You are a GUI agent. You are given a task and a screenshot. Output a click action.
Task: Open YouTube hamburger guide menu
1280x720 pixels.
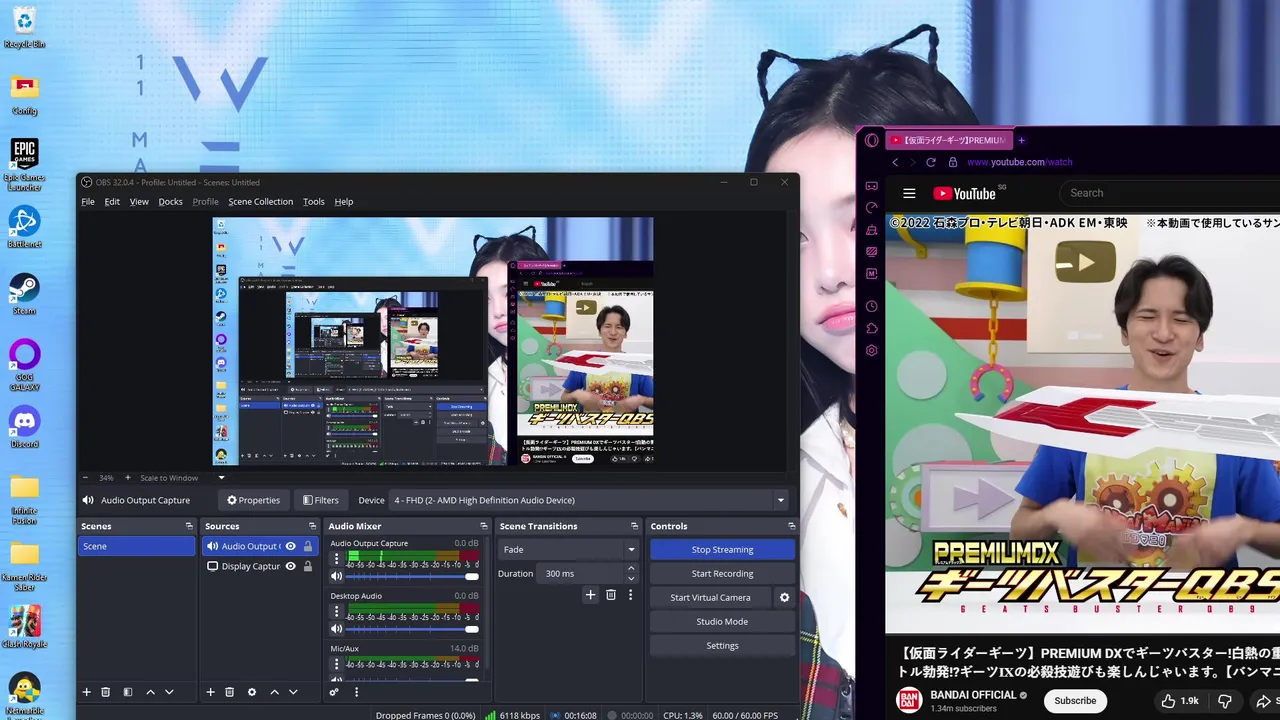(909, 194)
